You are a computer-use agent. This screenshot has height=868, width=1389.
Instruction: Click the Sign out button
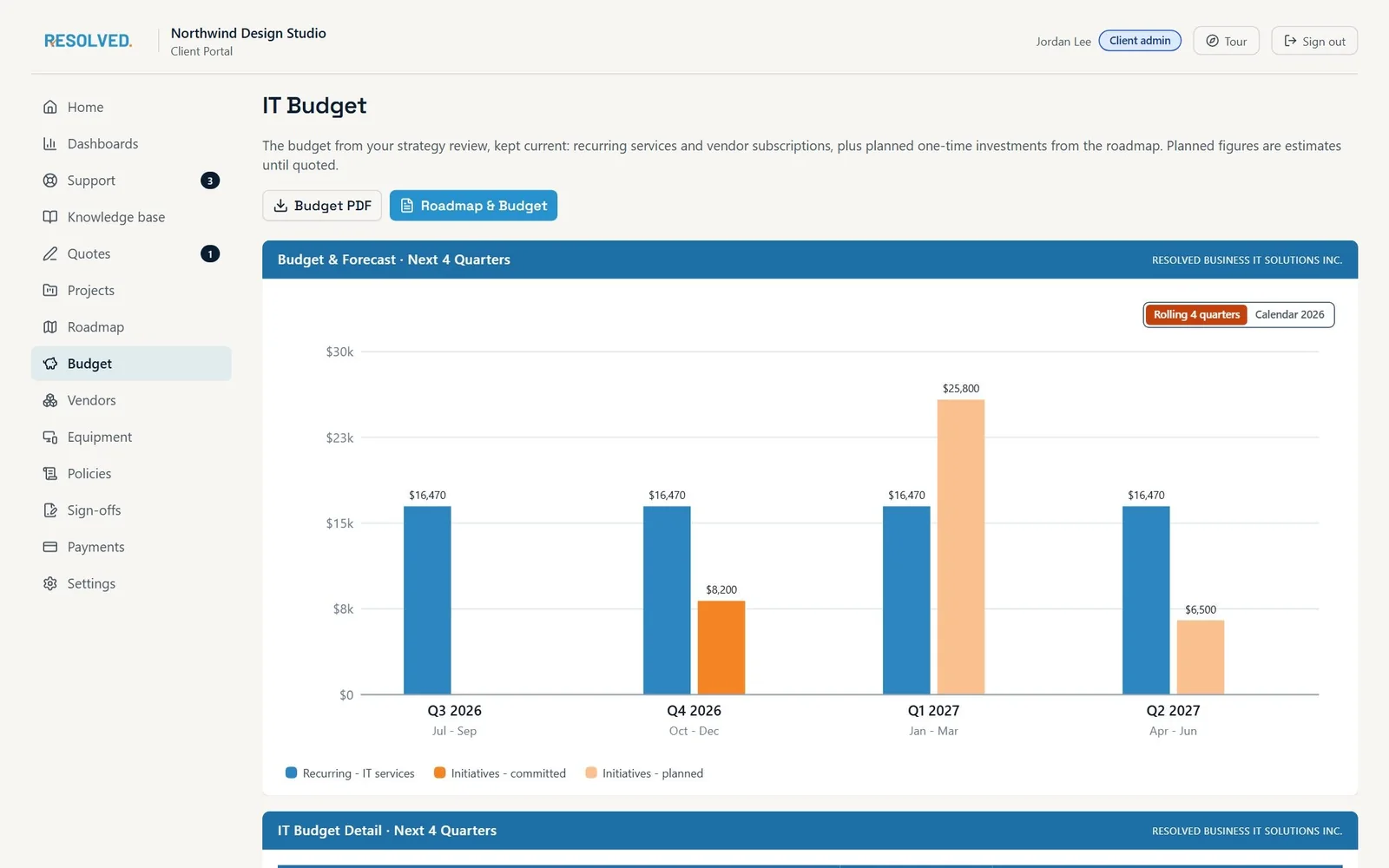coord(1314,41)
